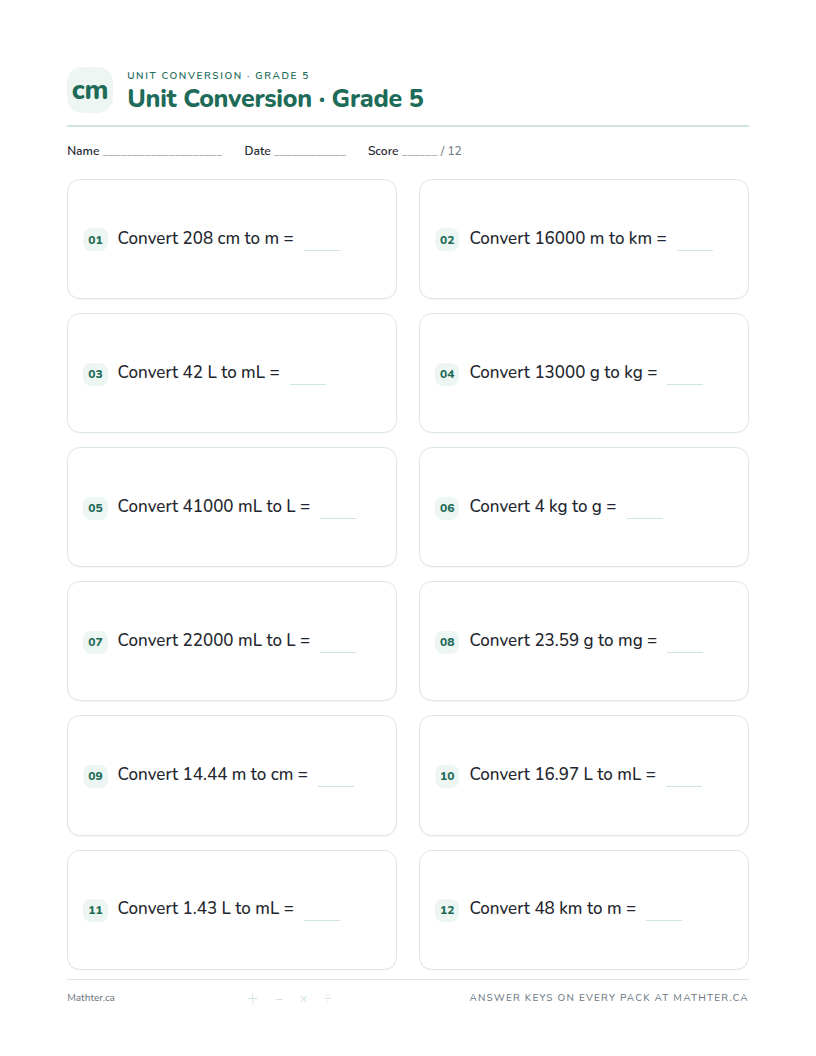Viewport: 816px width, 1056px height.
Task: Click the text 'Convert 16.97 L to mL ='
Action: pos(562,774)
